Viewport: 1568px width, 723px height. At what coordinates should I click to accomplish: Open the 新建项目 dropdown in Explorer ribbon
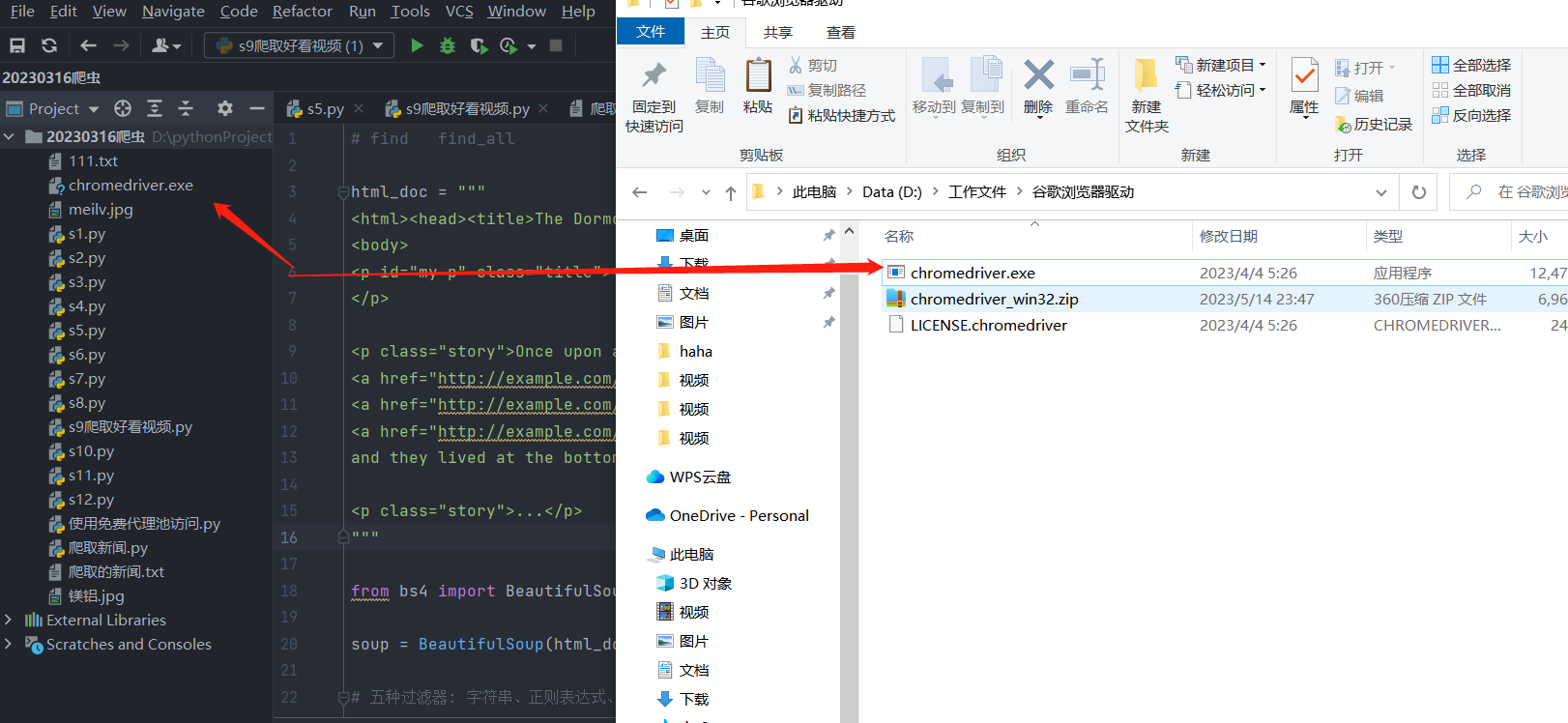point(1221,65)
